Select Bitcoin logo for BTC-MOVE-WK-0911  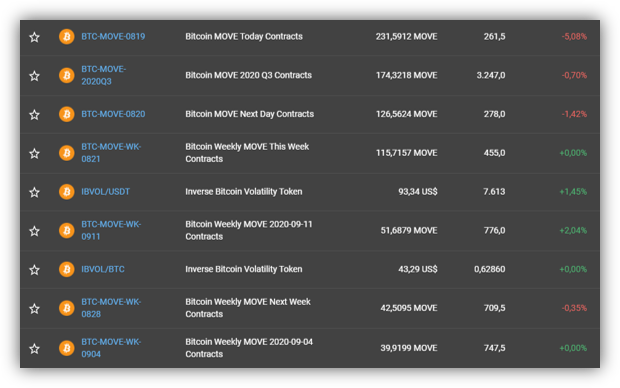pyautogui.click(x=66, y=230)
